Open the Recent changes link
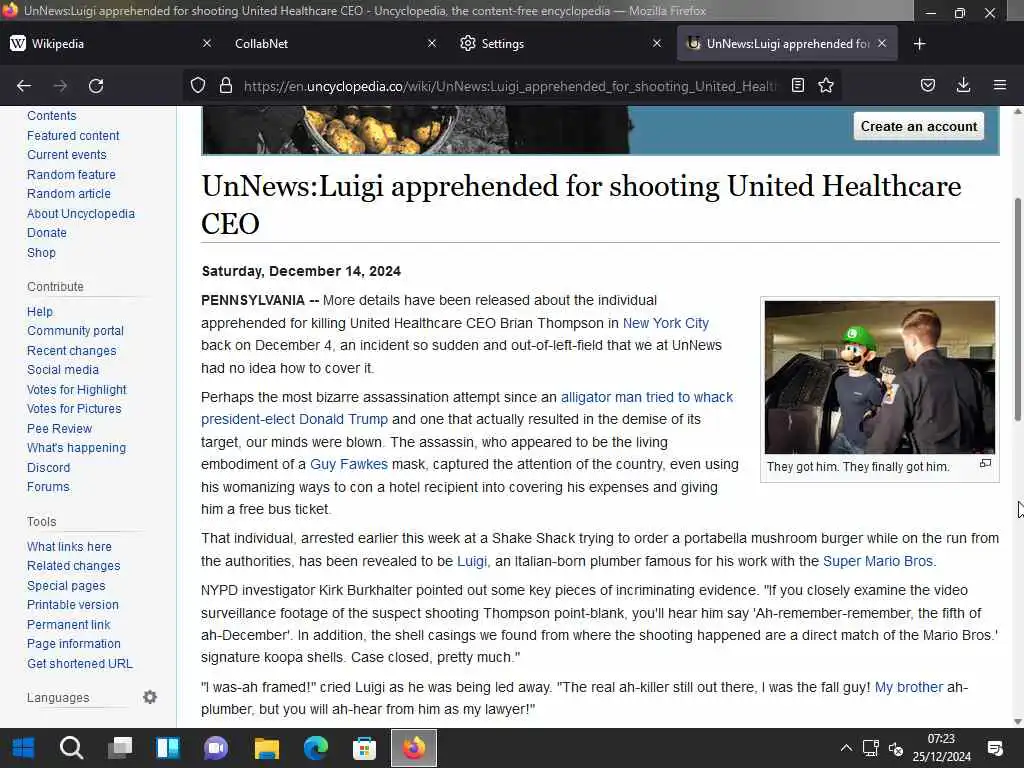Viewport: 1024px width, 768px height. (x=72, y=351)
